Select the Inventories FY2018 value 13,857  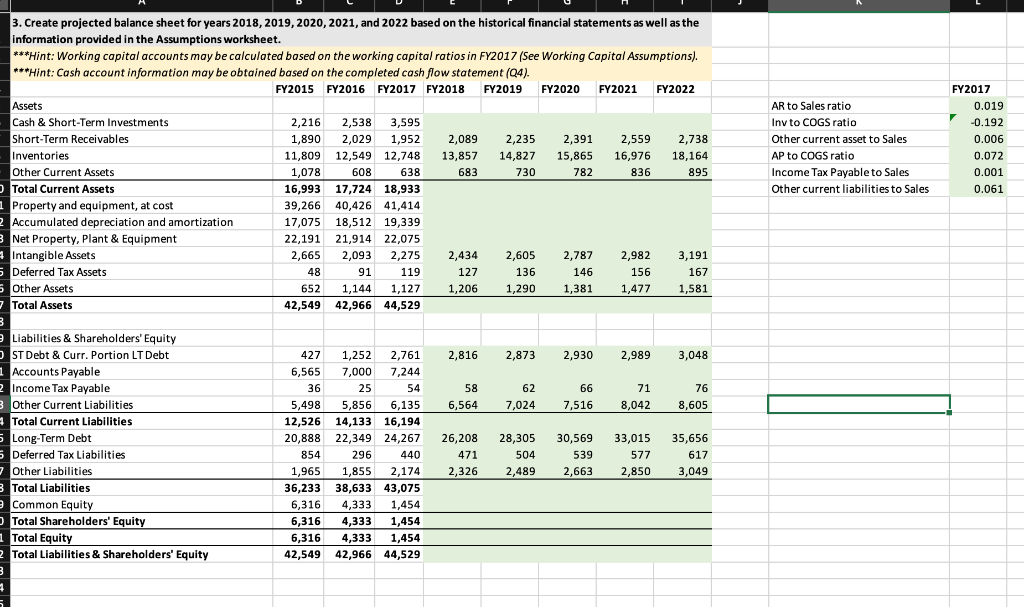tap(458, 155)
